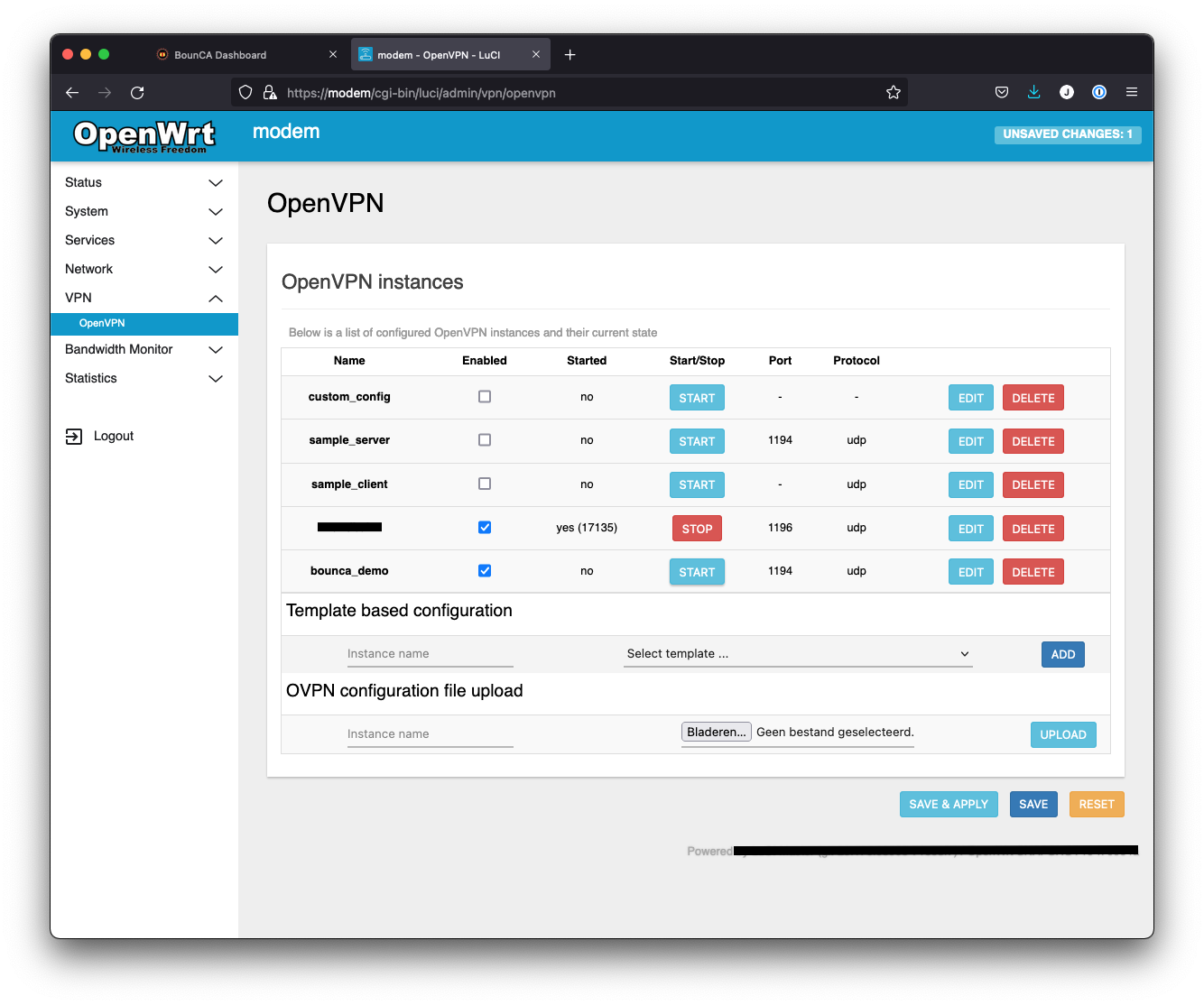Click Save & Apply
Screen dimensions: 1204x1005
(x=949, y=805)
